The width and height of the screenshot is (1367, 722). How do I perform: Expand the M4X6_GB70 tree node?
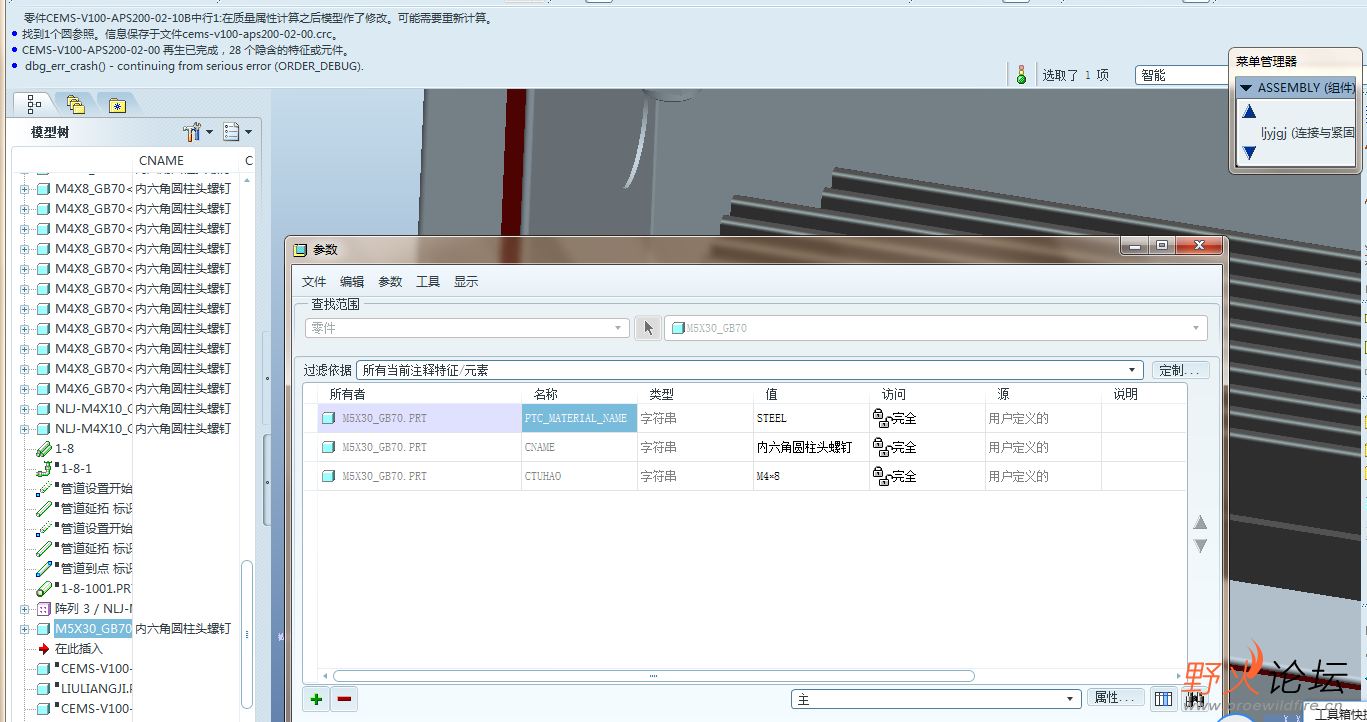[24, 388]
